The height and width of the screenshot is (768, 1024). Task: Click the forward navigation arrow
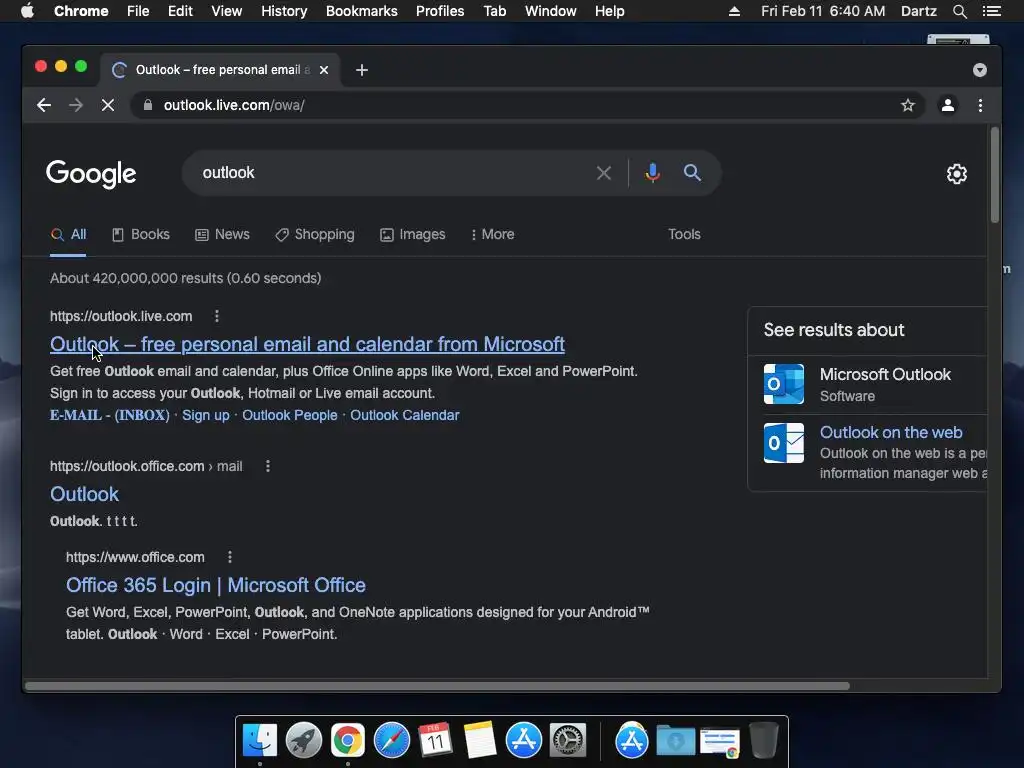coord(76,105)
